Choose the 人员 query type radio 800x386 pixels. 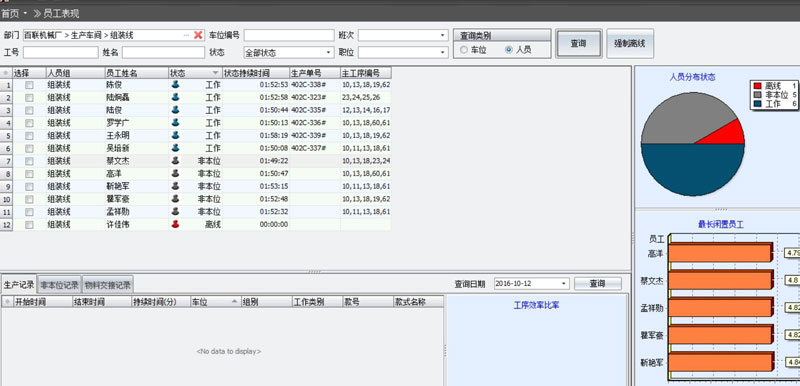[508, 50]
